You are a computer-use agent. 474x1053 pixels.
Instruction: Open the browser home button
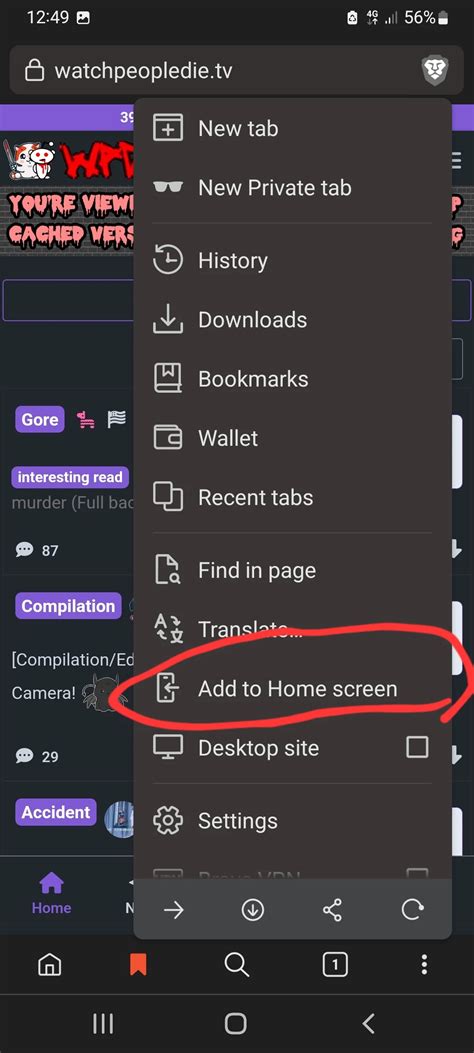pyautogui.click(x=50, y=965)
